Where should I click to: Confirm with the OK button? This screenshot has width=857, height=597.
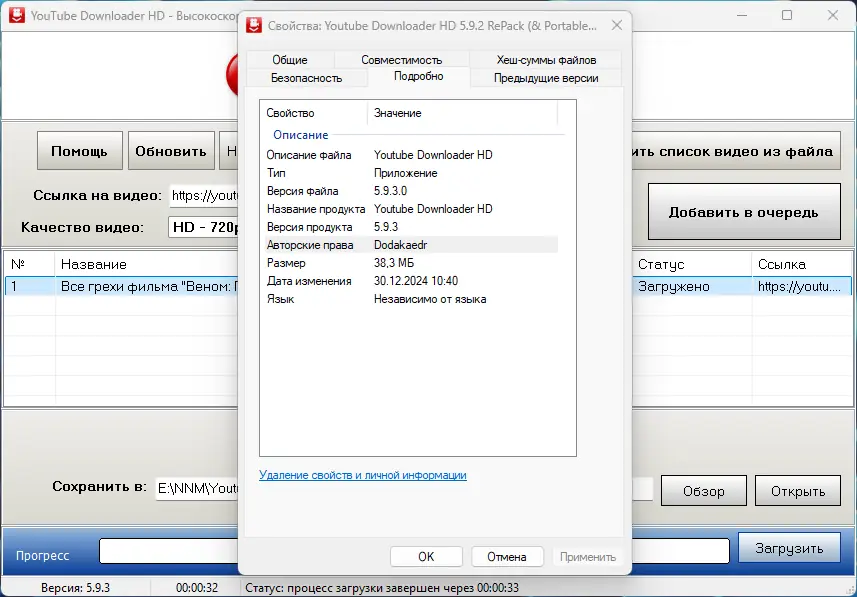point(426,557)
